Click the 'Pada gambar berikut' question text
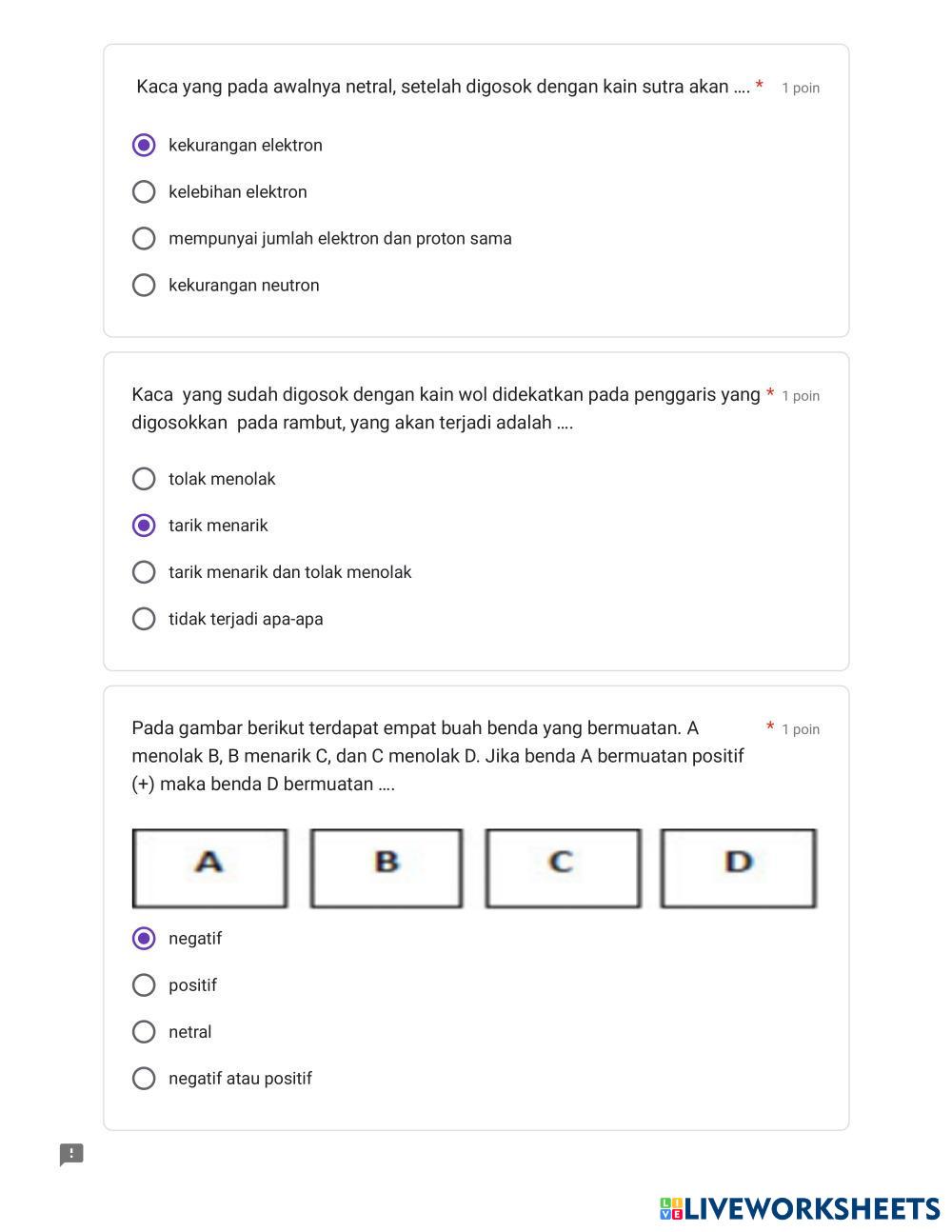This screenshot has height=1232, width=952. click(x=438, y=756)
